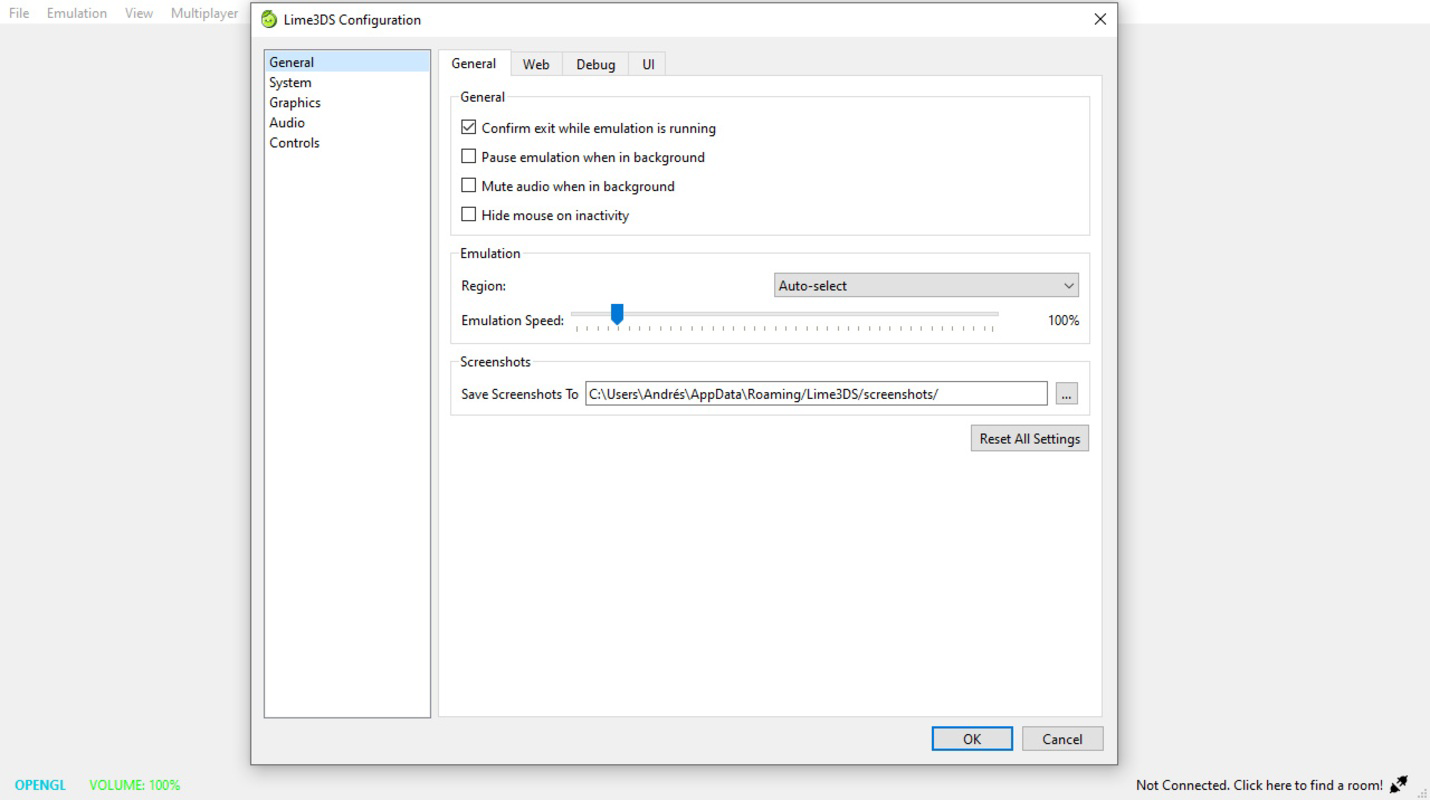Click the multiplayer connection icon in status bar
This screenshot has width=1430, height=800.
tap(1399, 785)
